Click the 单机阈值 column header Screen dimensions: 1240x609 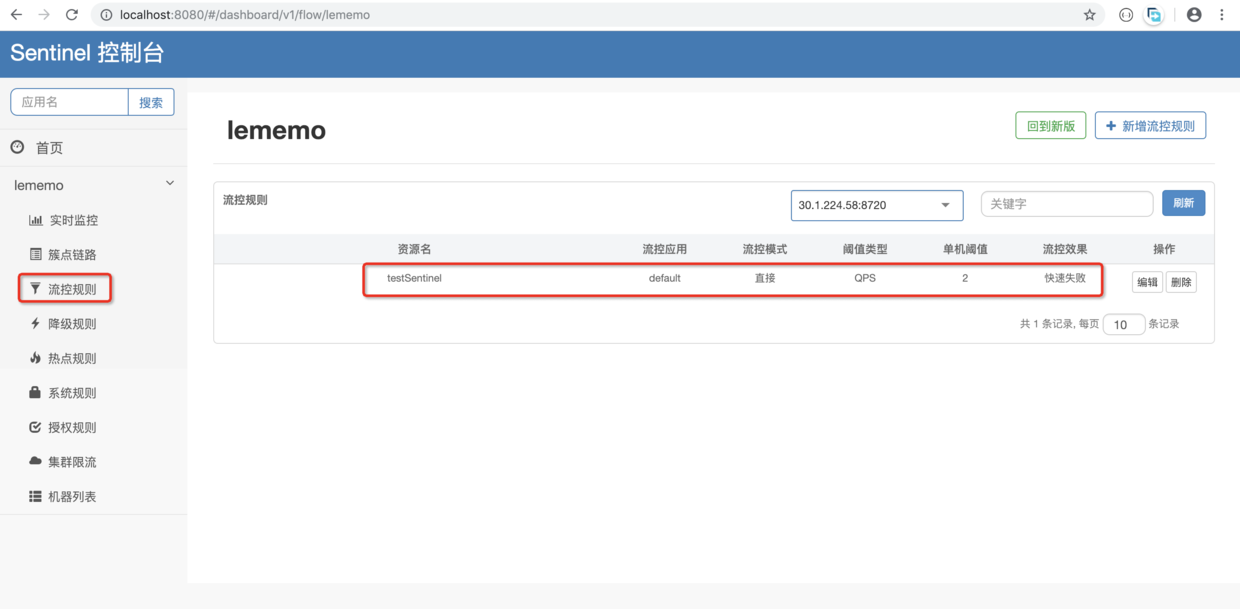(965, 249)
